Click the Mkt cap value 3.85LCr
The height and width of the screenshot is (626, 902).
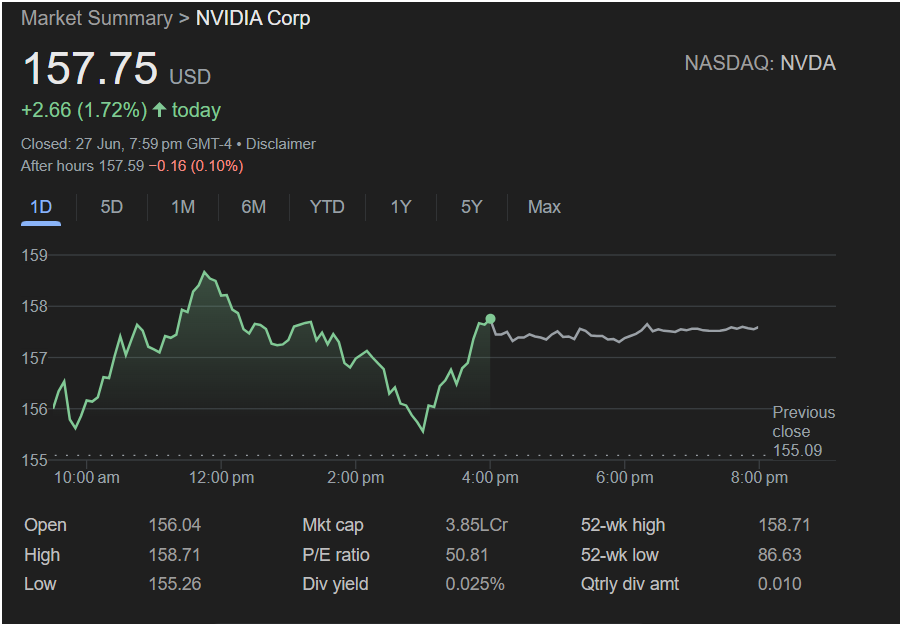476,525
